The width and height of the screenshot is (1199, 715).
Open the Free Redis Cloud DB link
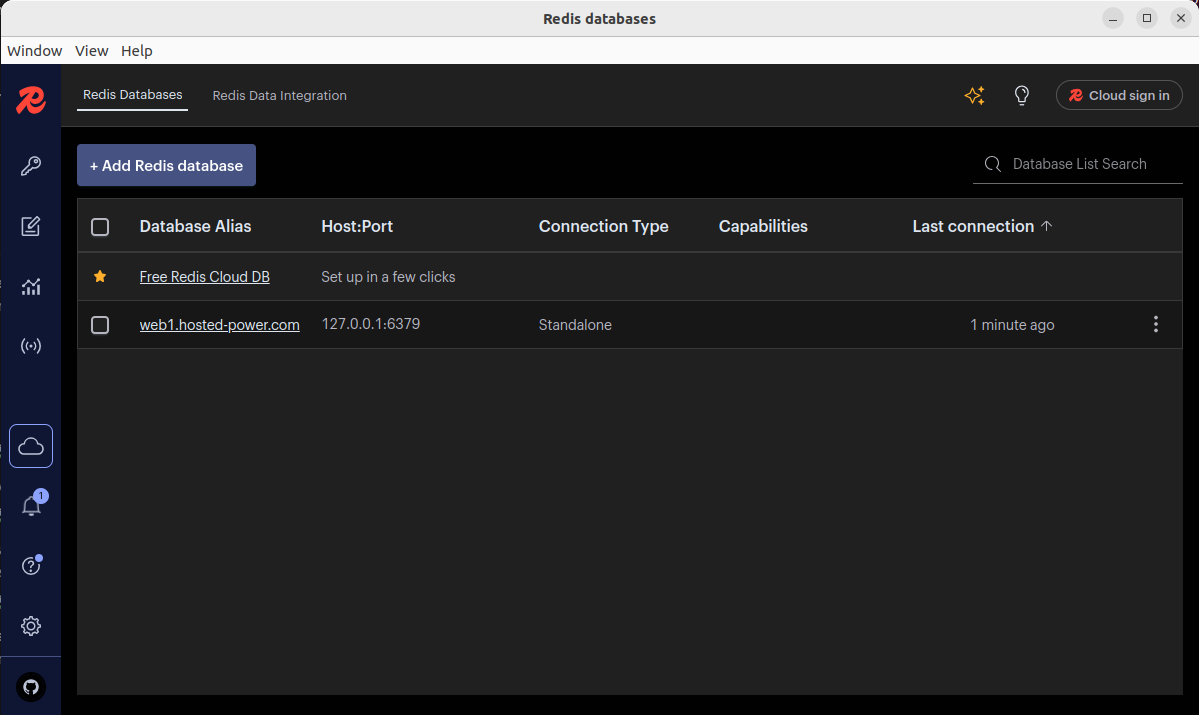point(204,277)
